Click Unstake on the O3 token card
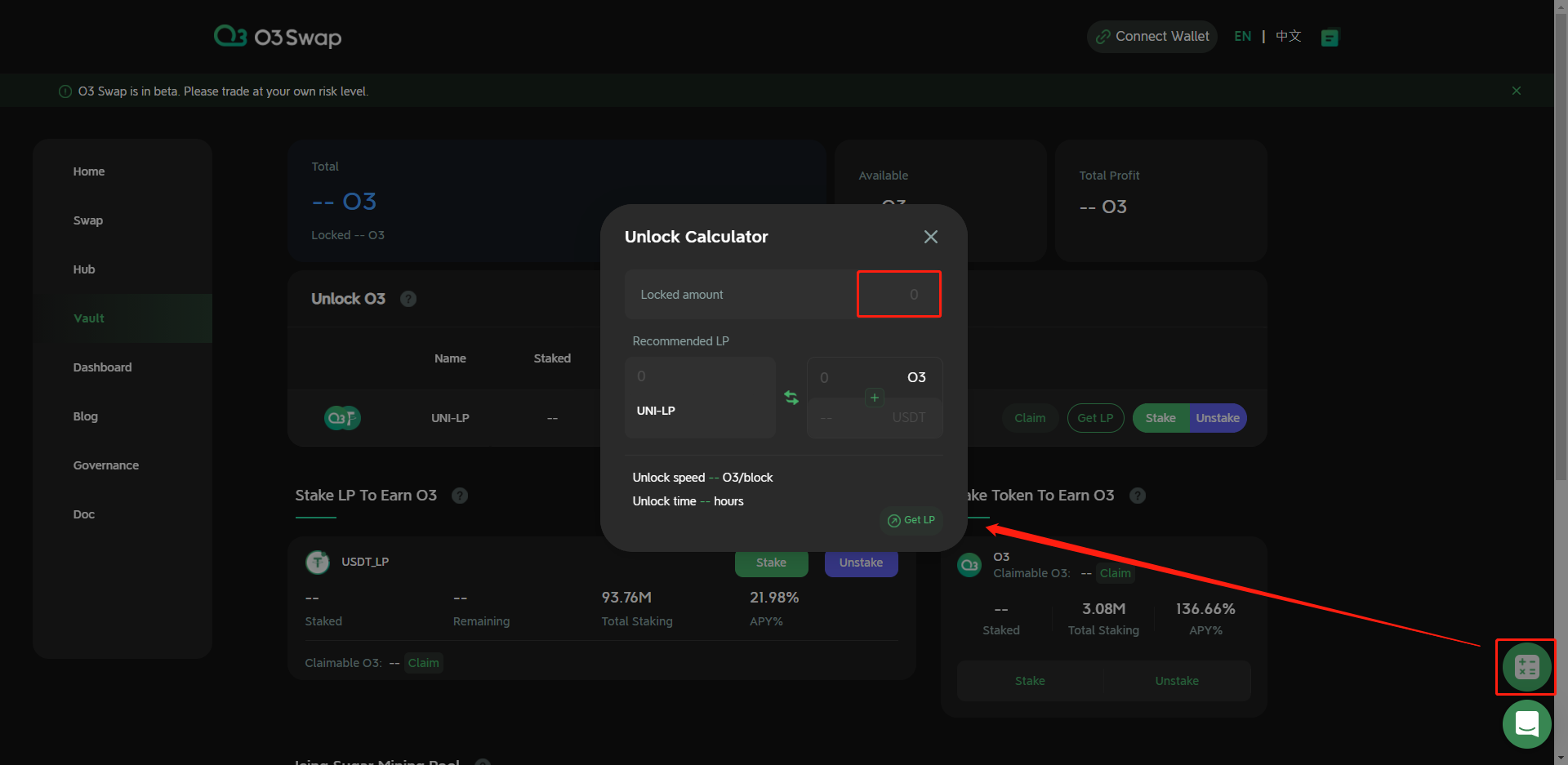 [x=1177, y=681]
